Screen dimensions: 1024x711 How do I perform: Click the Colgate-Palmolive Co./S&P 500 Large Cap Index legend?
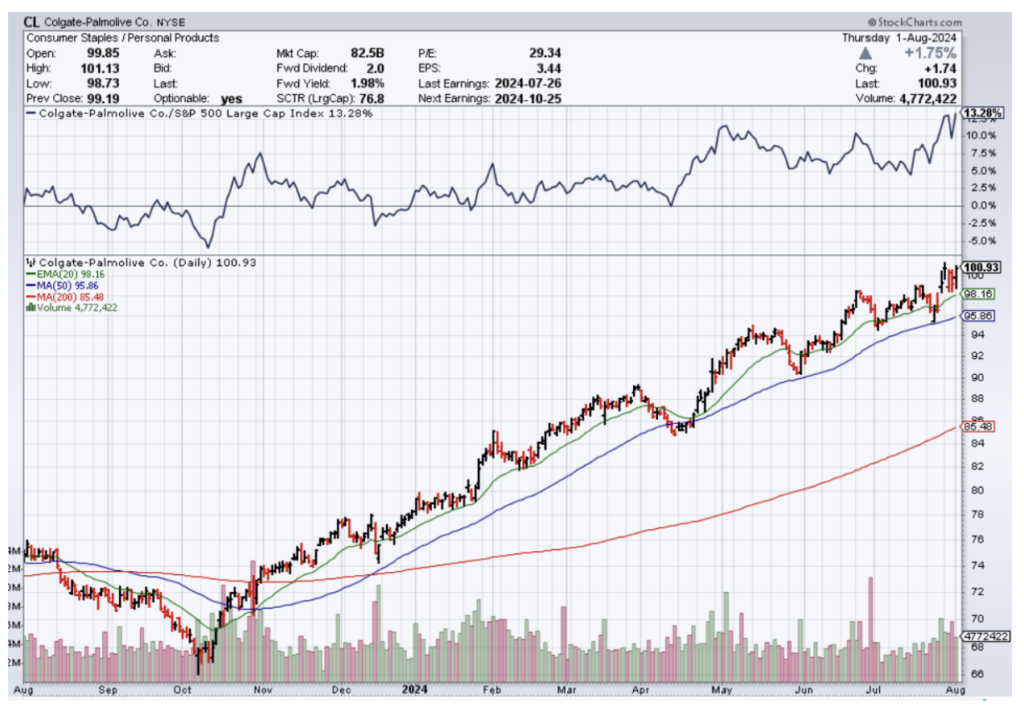tap(199, 113)
